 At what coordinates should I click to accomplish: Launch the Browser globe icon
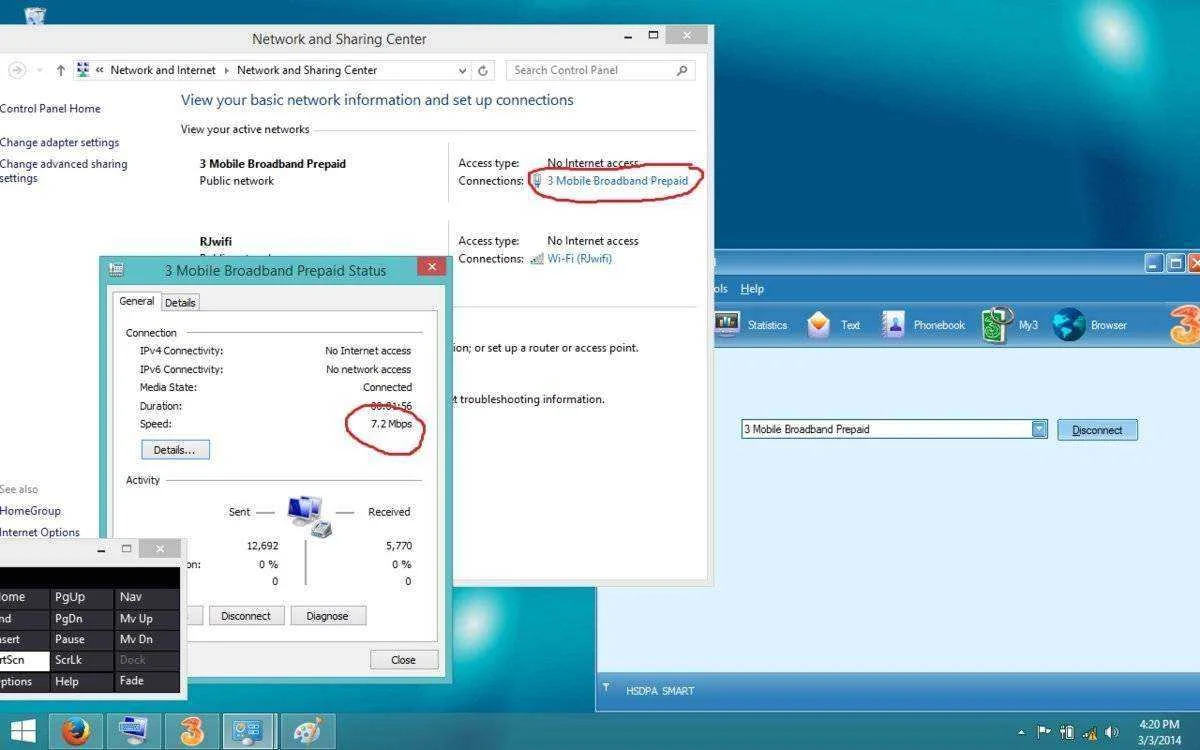click(1069, 324)
